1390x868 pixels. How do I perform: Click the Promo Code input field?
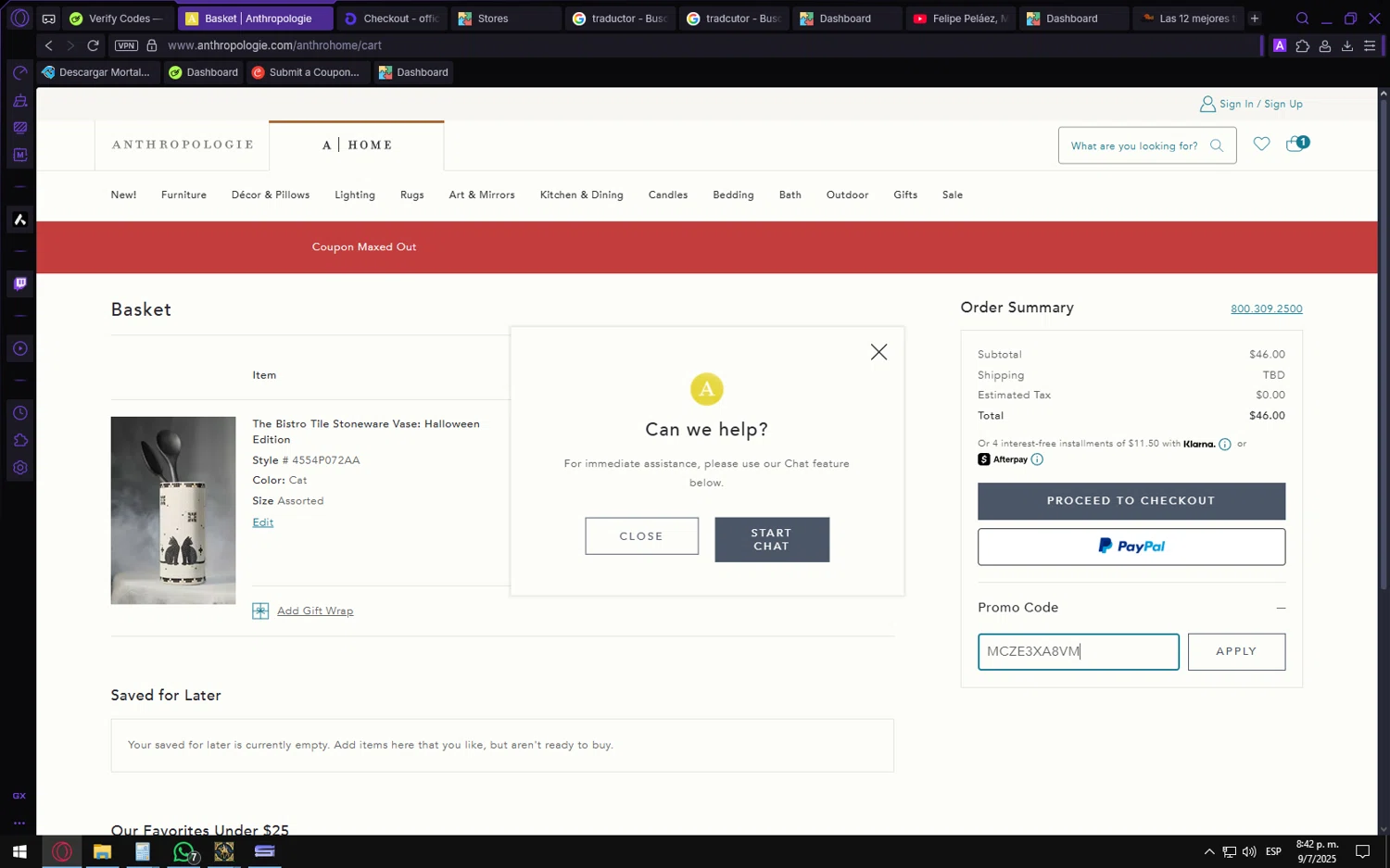1079,652
